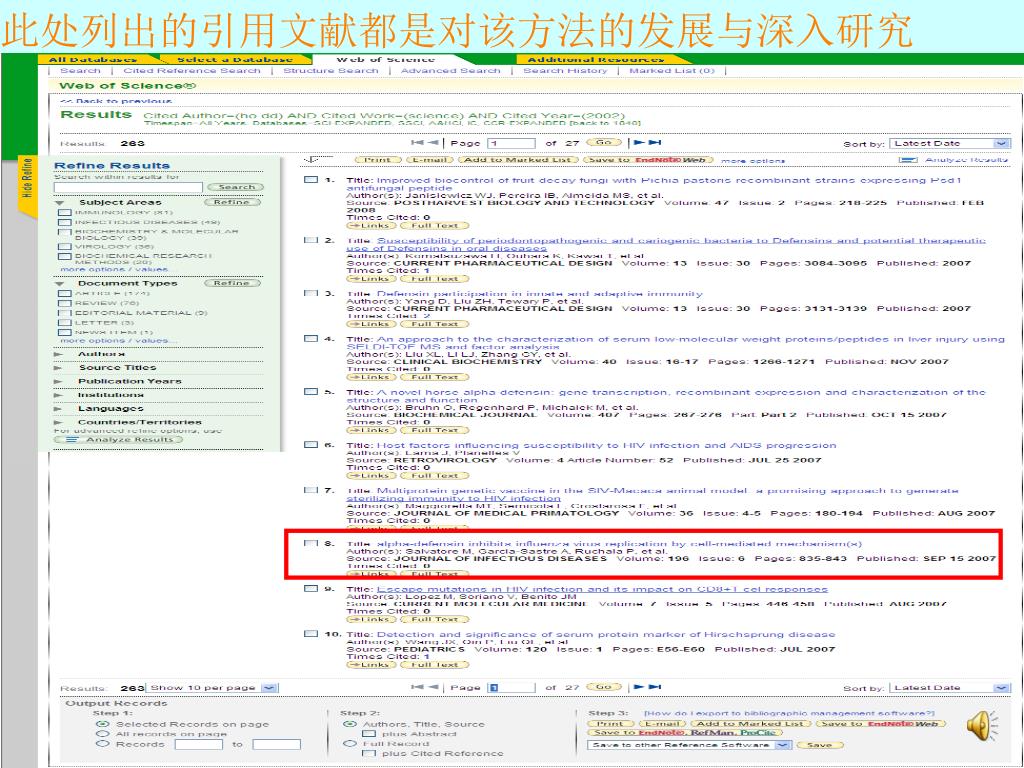Check the LETTER document type box
This screenshot has height=768, width=1024.
coord(64,323)
